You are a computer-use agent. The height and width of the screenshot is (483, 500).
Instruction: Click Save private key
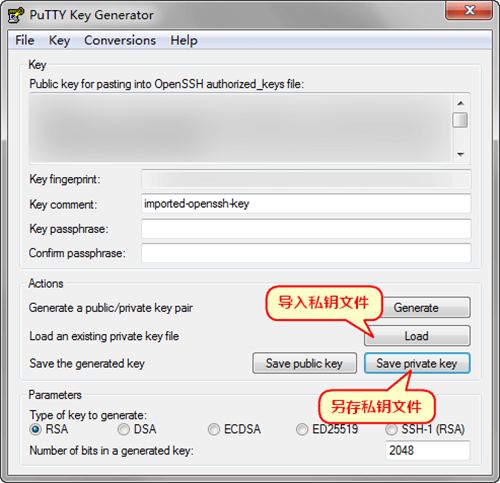pos(417,363)
